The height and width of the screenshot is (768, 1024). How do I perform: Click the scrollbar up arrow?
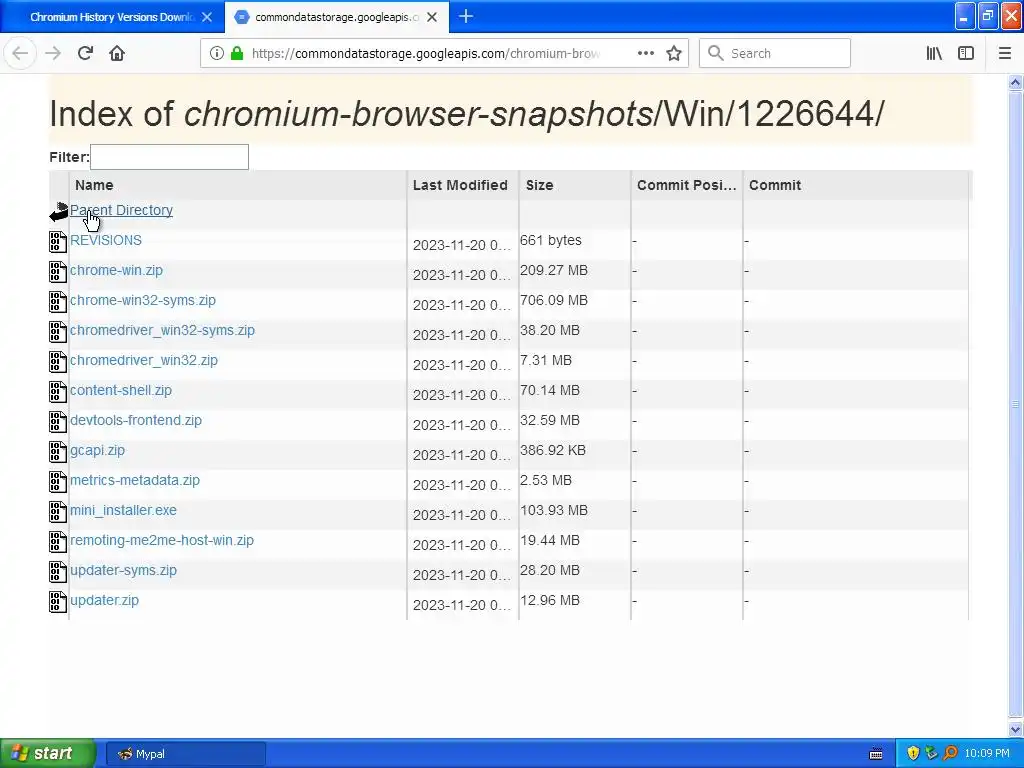[1015, 82]
